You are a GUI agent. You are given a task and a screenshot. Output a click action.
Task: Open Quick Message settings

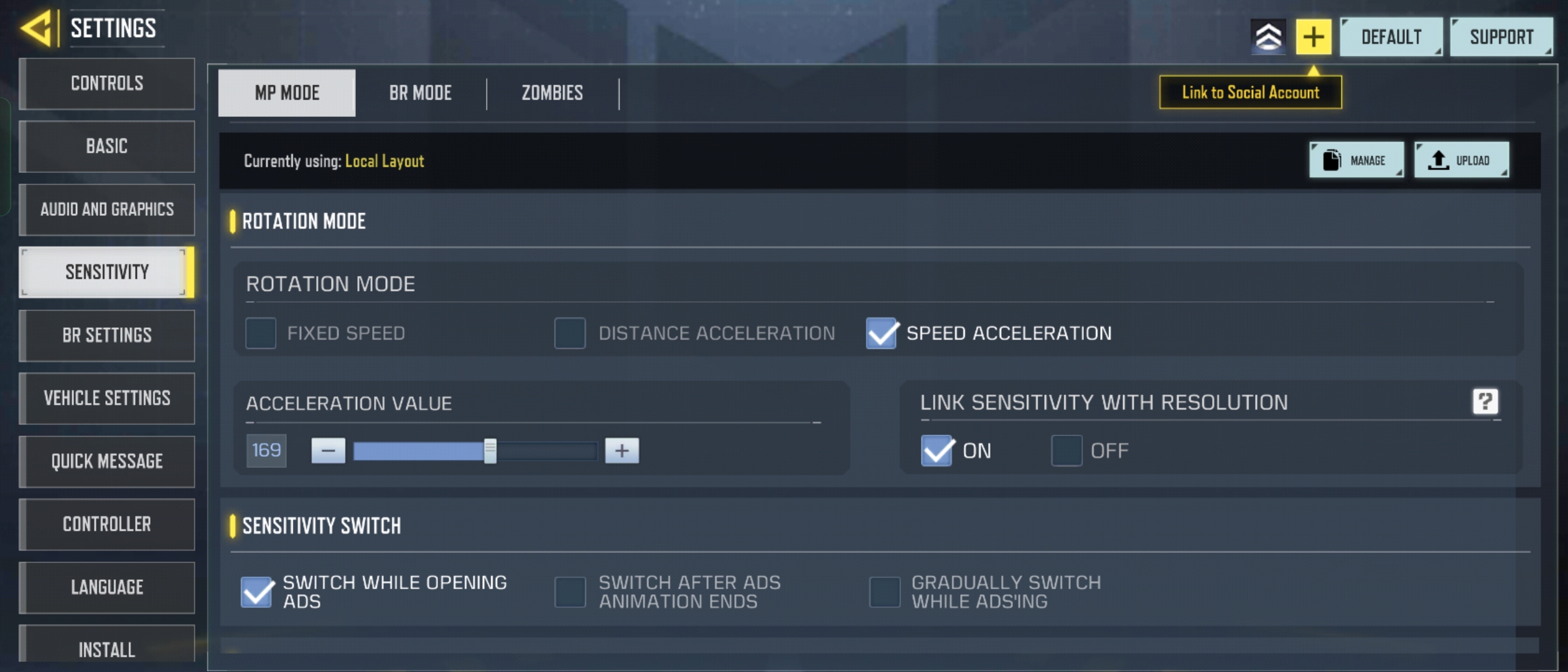coord(106,461)
